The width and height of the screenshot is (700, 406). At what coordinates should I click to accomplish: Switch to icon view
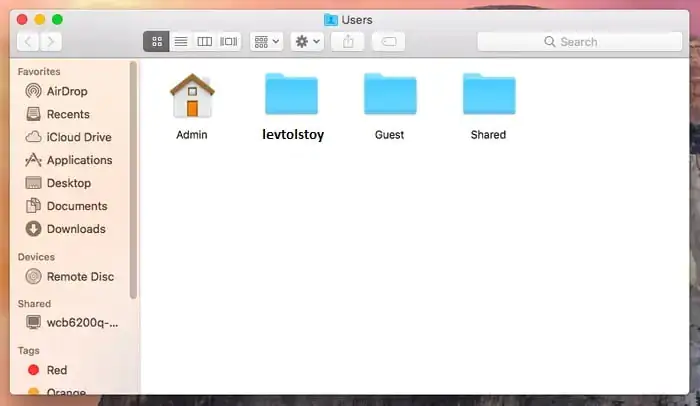pyautogui.click(x=156, y=42)
